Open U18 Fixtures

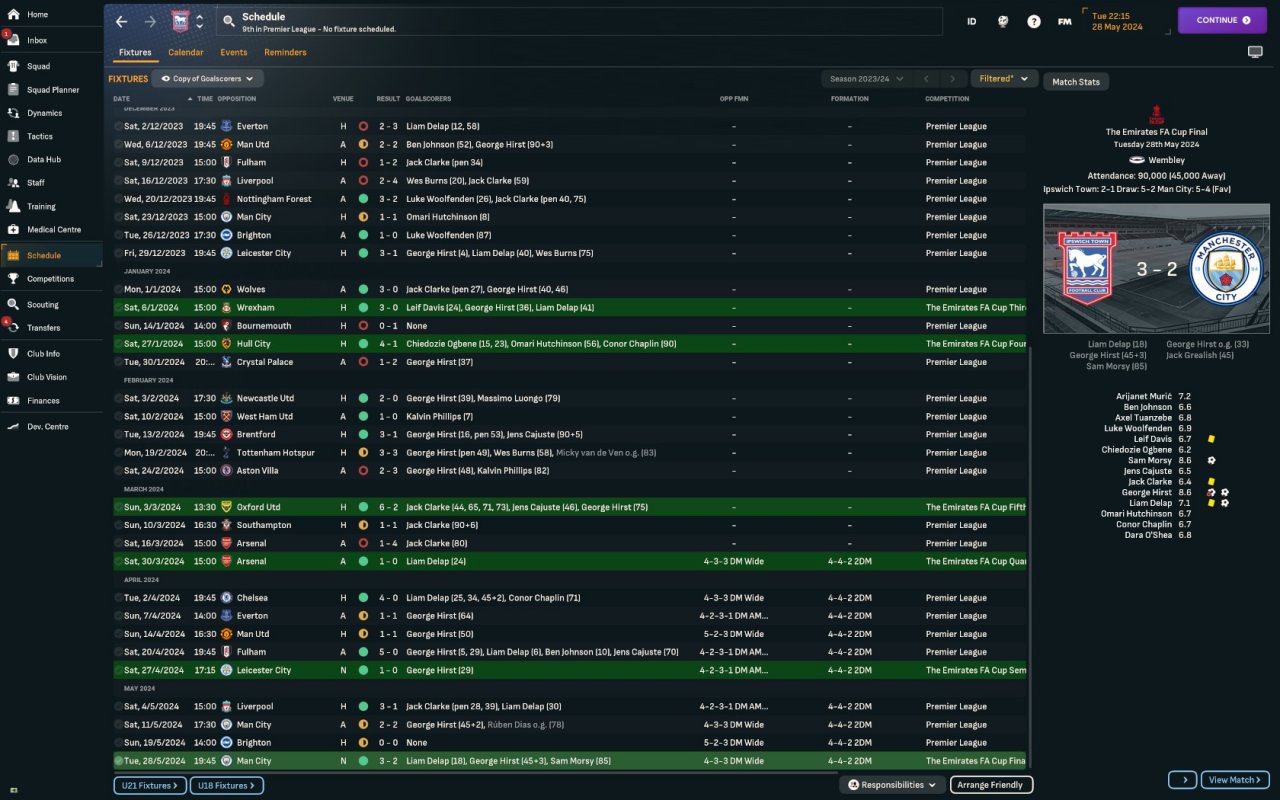click(x=226, y=786)
